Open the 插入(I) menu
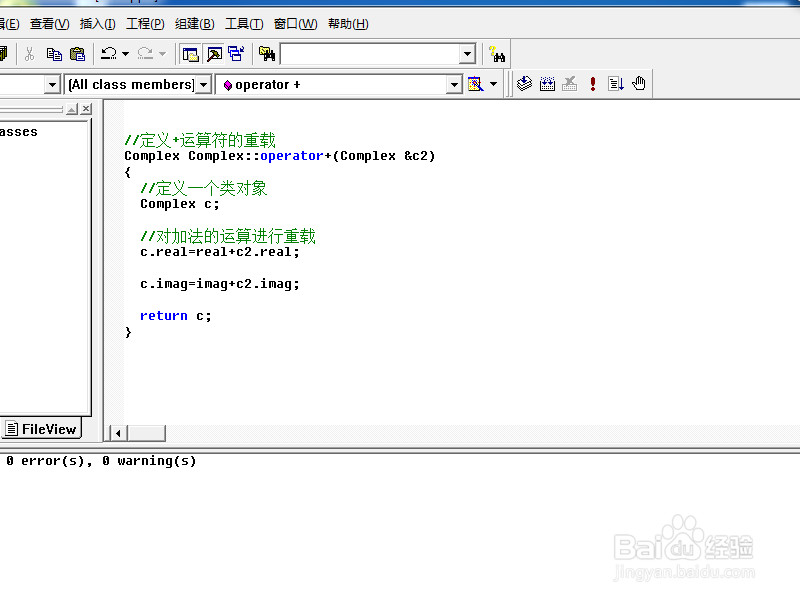This screenshot has height=600, width=800. (97, 24)
